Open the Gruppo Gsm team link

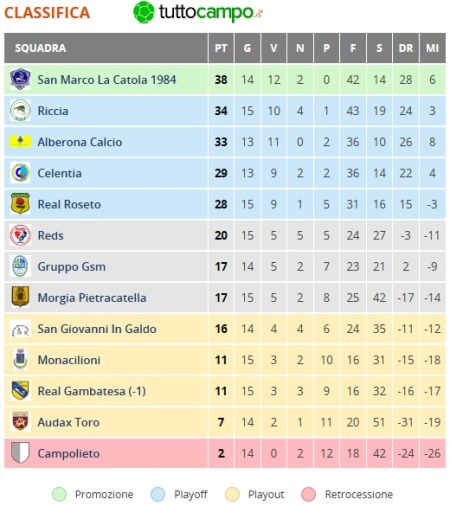pos(71,266)
